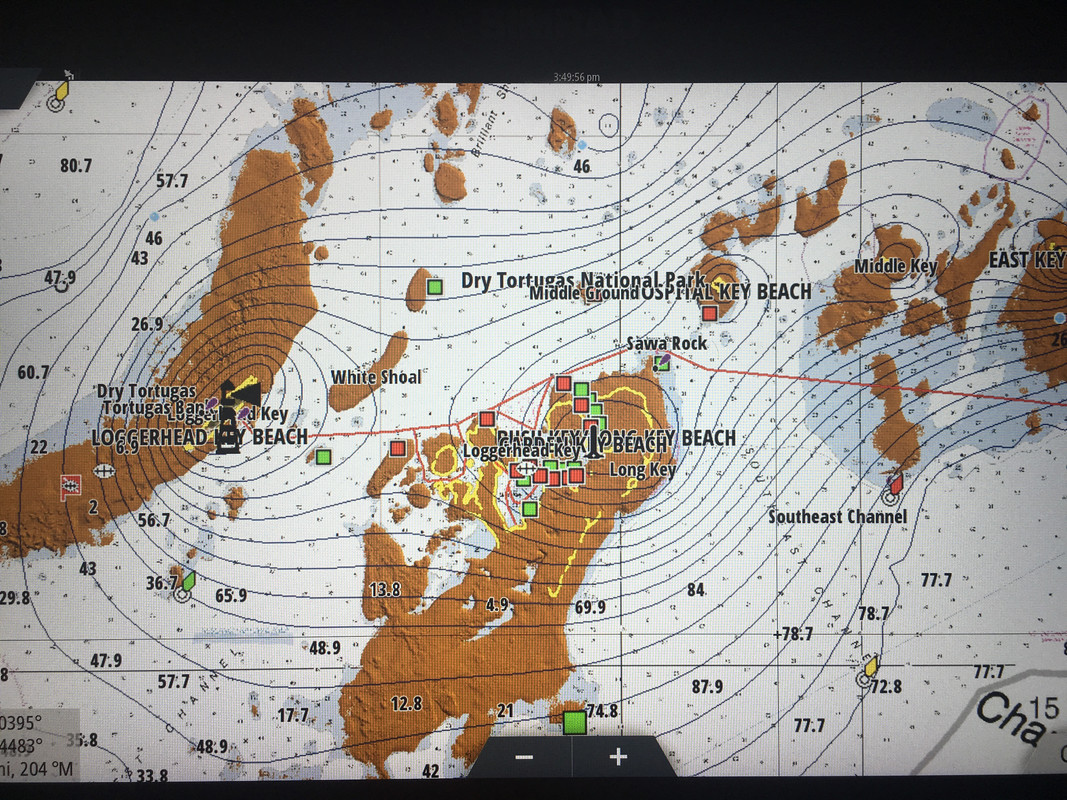Select the 69.9 depth sounding
This screenshot has width=1067, height=800.
click(x=590, y=607)
